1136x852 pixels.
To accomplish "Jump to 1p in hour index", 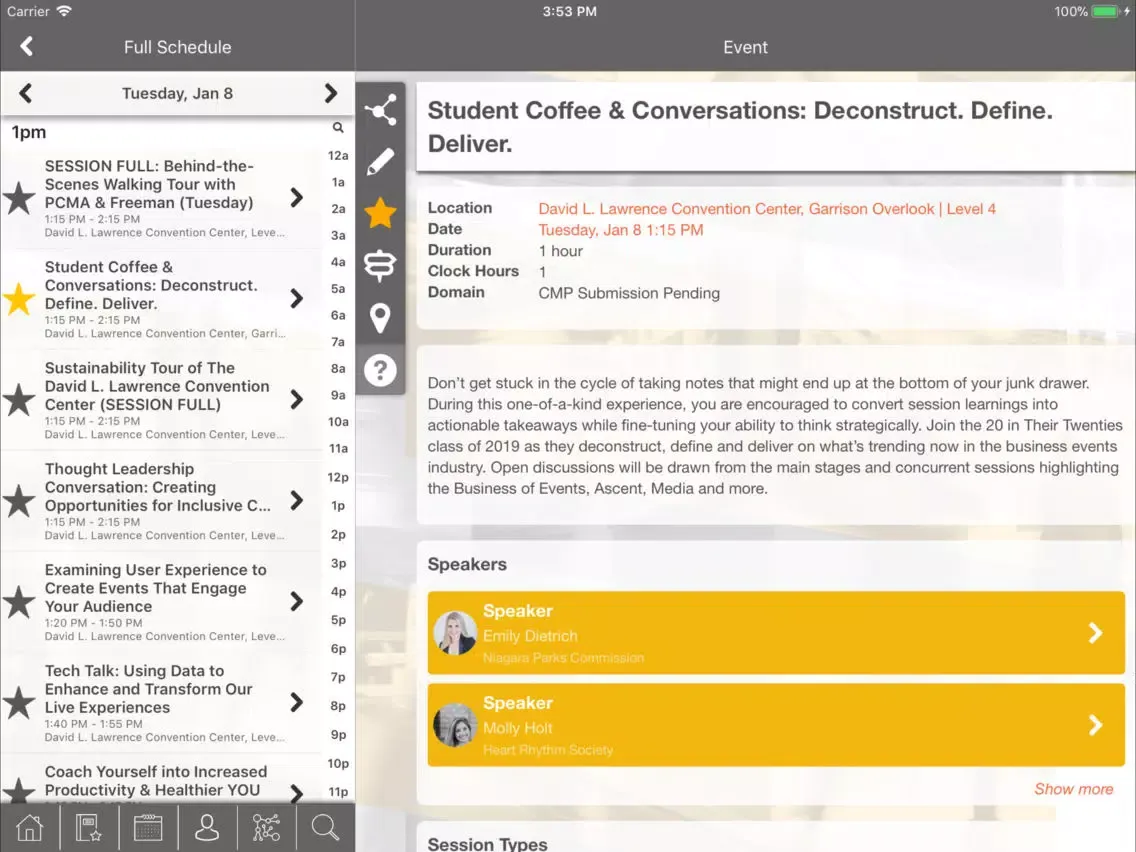I will 338,506.
